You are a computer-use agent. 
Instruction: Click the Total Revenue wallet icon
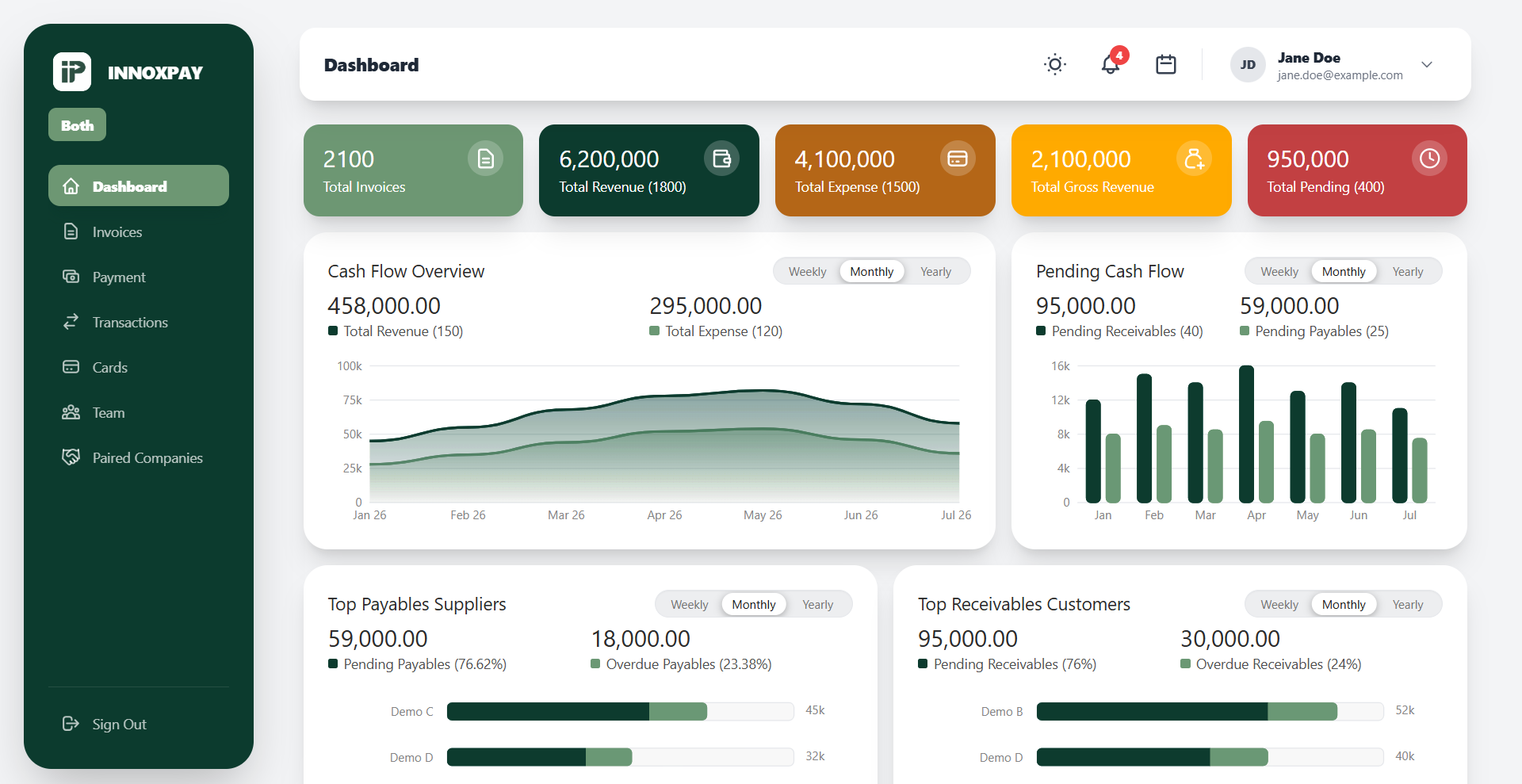click(721, 159)
